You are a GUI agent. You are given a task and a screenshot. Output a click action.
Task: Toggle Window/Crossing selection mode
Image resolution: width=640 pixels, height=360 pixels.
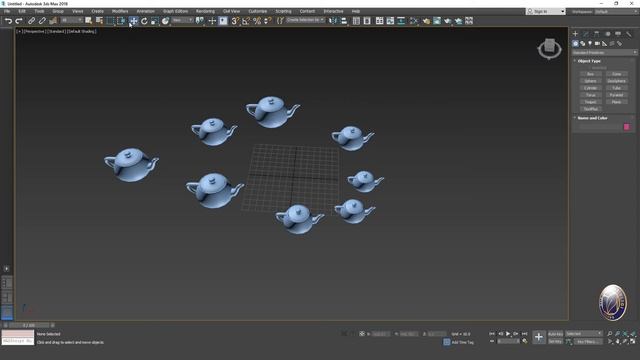(x=121, y=21)
